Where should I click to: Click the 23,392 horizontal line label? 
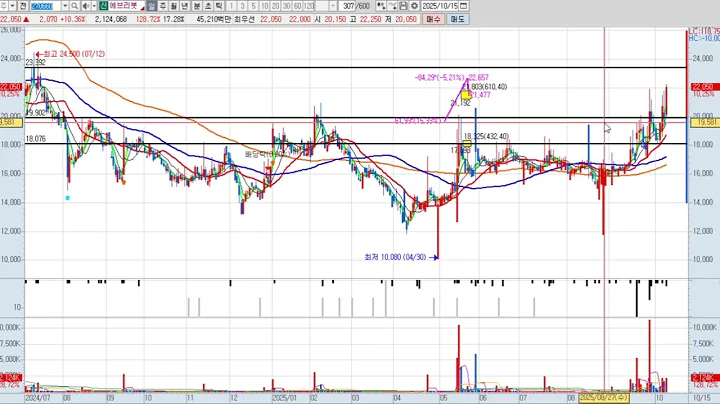point(35,62)
